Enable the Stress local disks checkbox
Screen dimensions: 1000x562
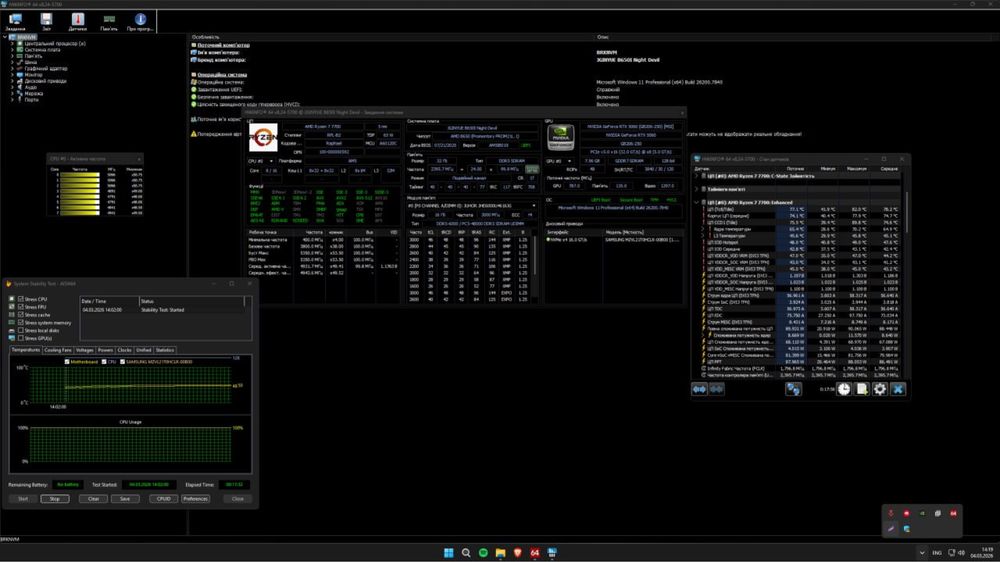[21, 330]
